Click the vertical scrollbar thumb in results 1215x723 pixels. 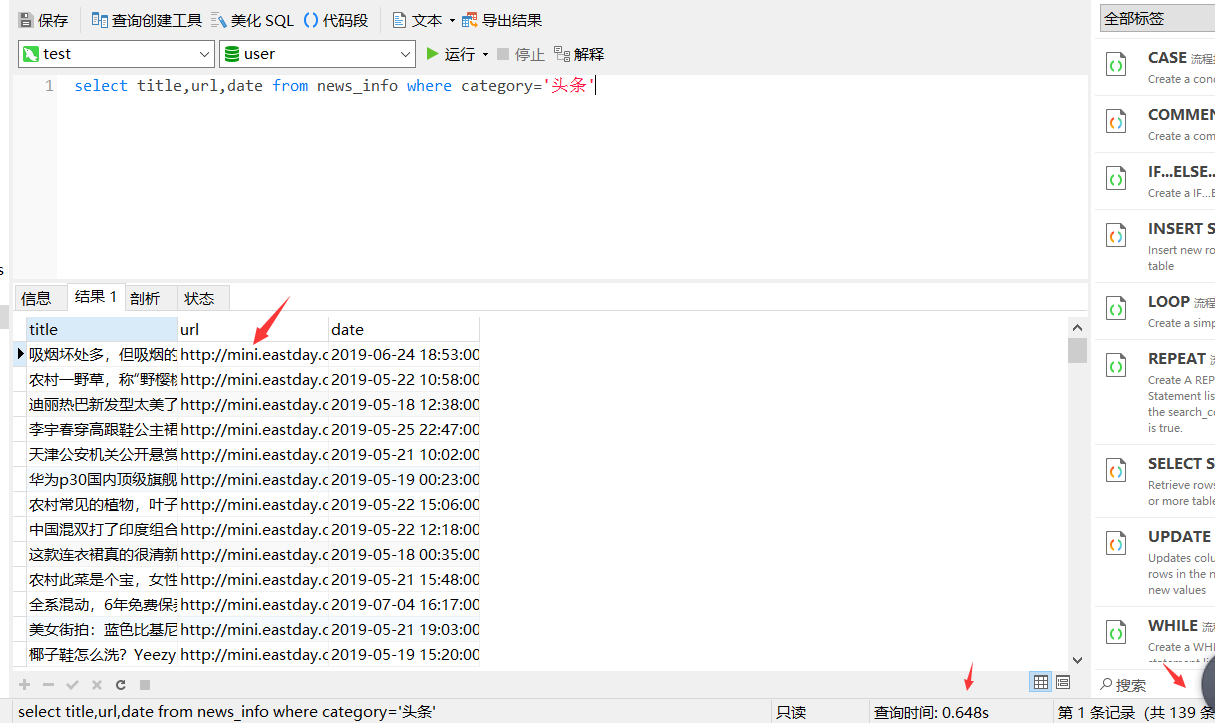click(x=1077, y=350)
